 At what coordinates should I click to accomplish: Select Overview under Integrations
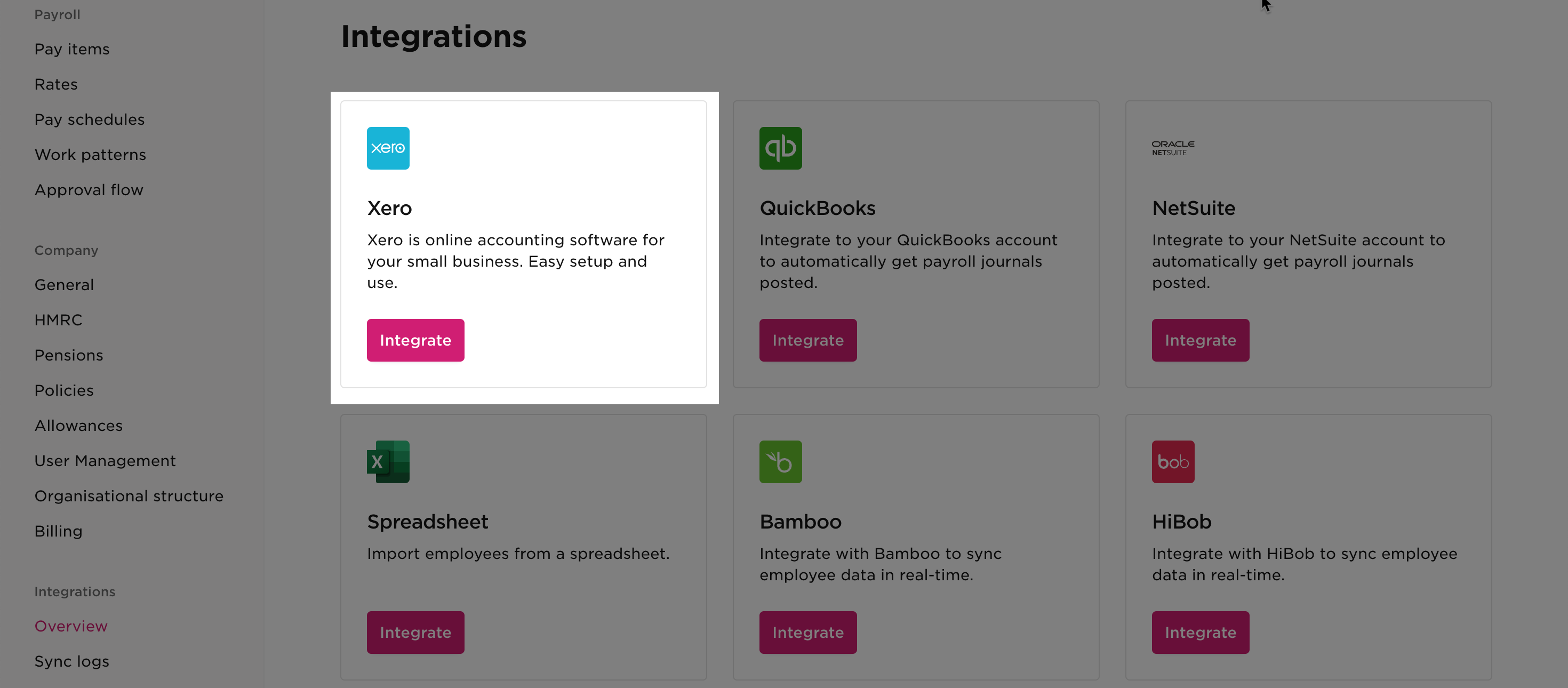[70, 626]
